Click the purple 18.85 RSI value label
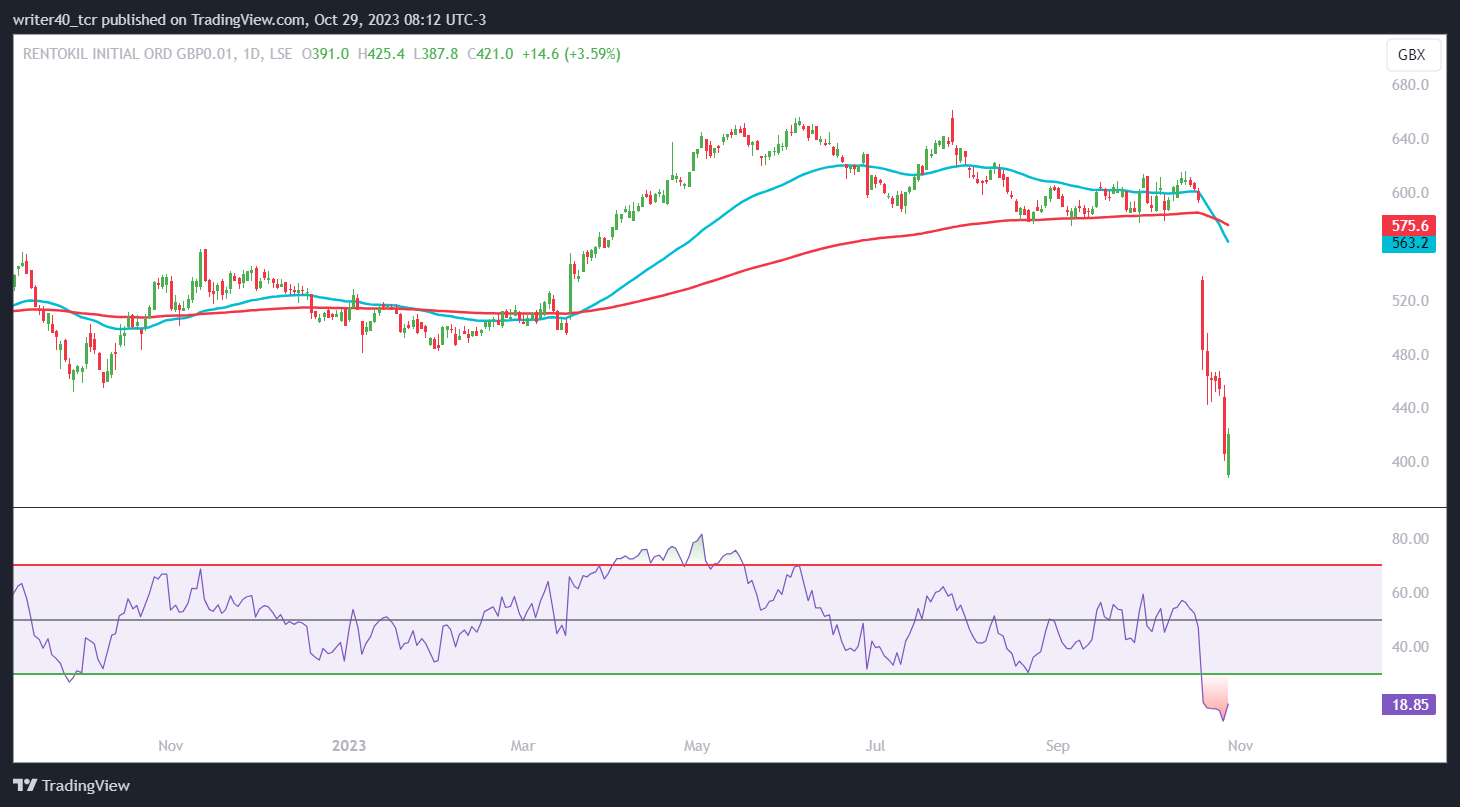 pos(1409,705)
